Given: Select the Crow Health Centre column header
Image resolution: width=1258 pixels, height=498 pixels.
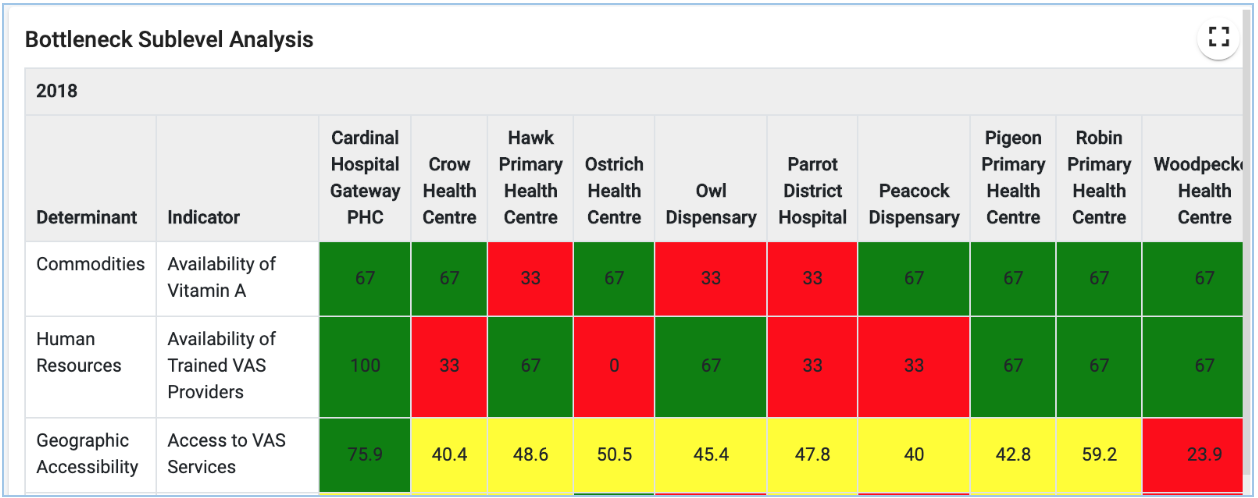Looking at the screenshot, I should (449, 178).
